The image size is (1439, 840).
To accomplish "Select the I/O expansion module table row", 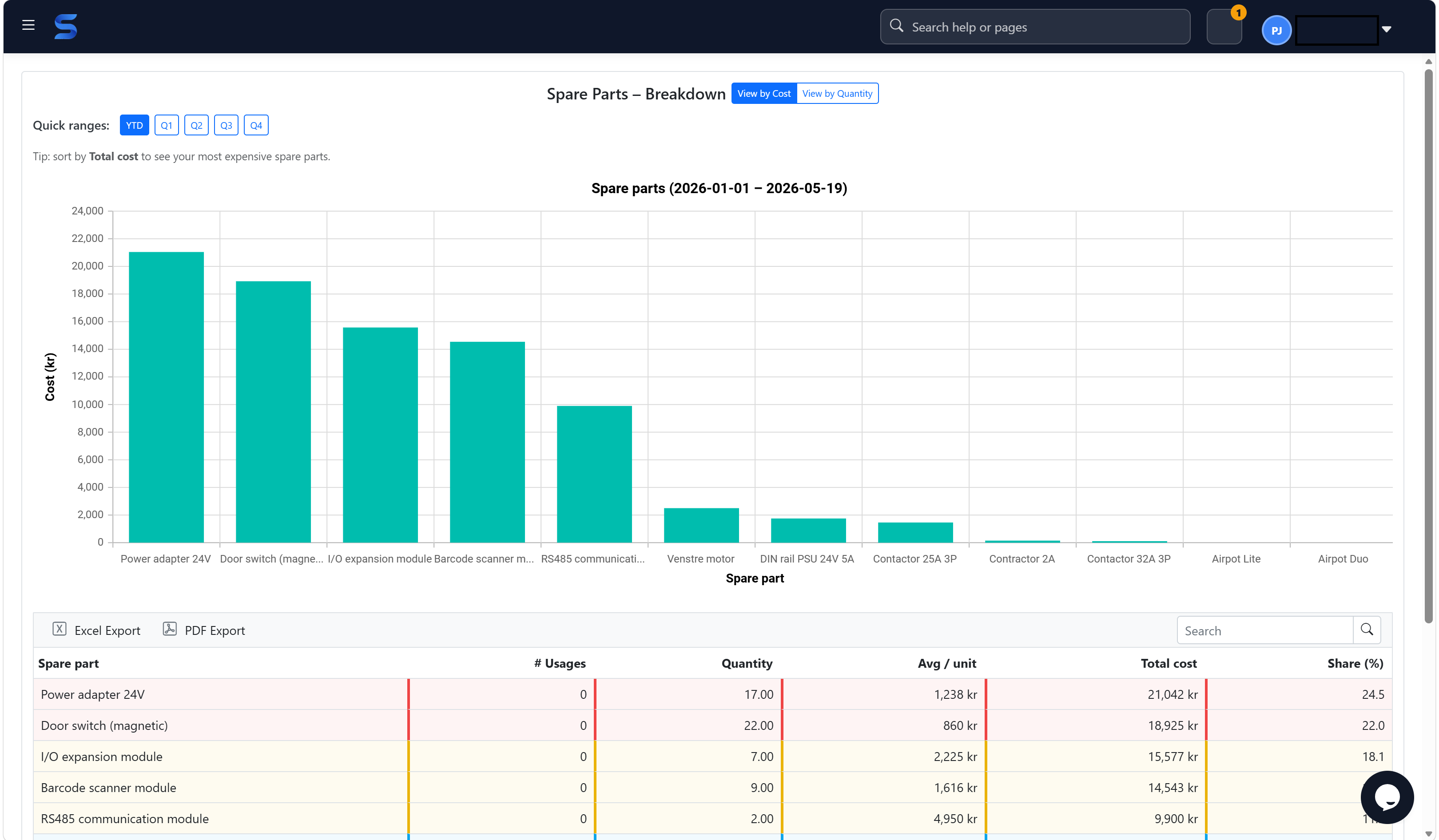I will tap(713, 757).
